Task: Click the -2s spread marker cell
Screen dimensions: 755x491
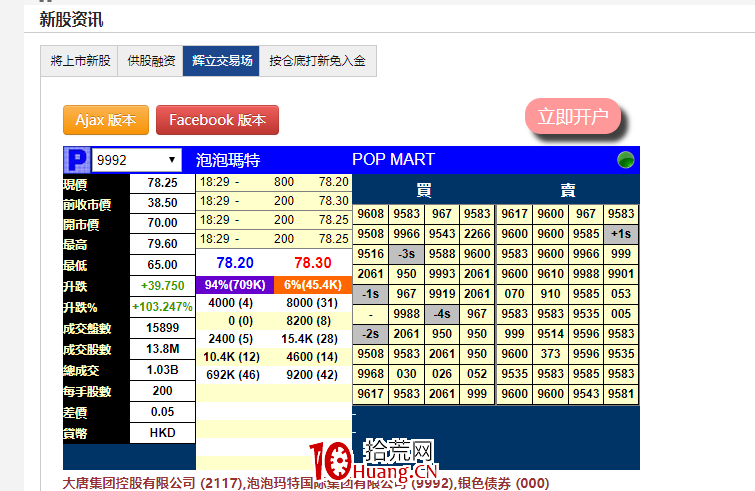Action: 370,334
